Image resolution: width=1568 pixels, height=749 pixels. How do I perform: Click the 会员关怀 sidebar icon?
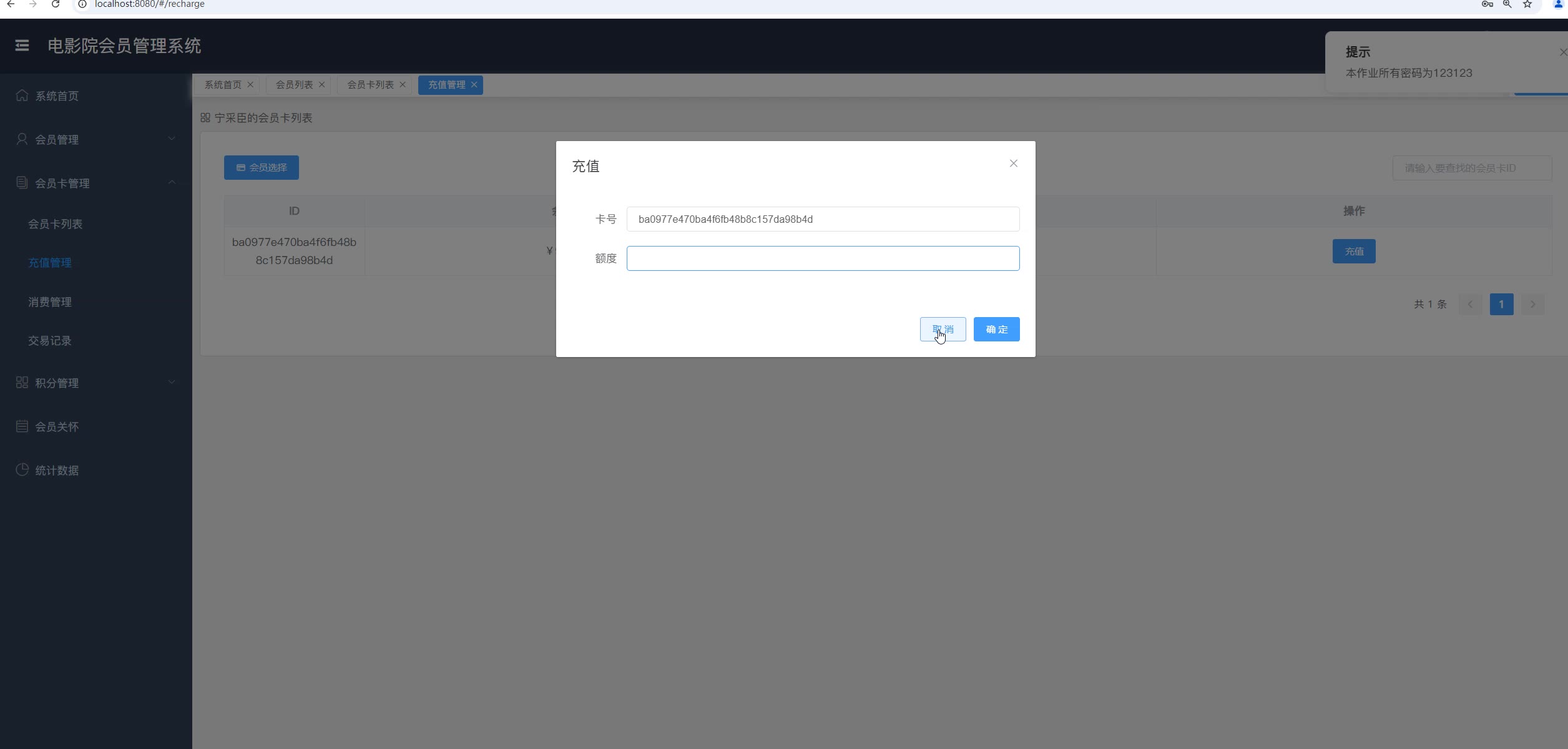point(22,426)
